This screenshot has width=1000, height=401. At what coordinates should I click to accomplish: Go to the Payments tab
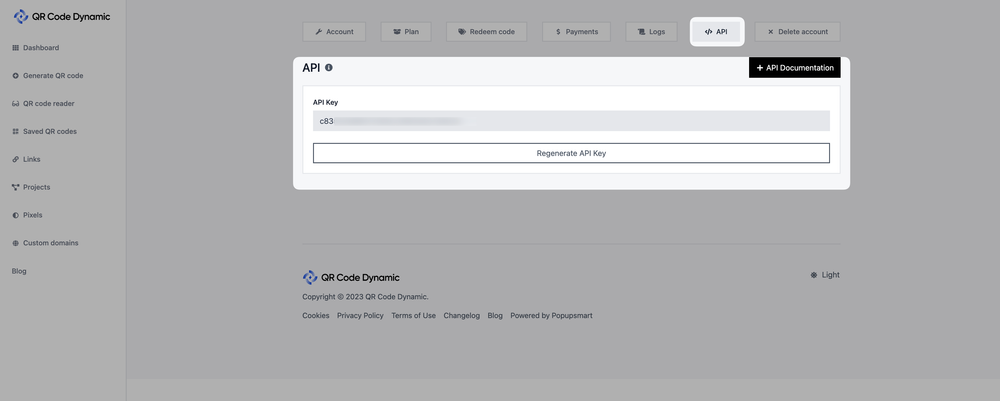[576, 32]
